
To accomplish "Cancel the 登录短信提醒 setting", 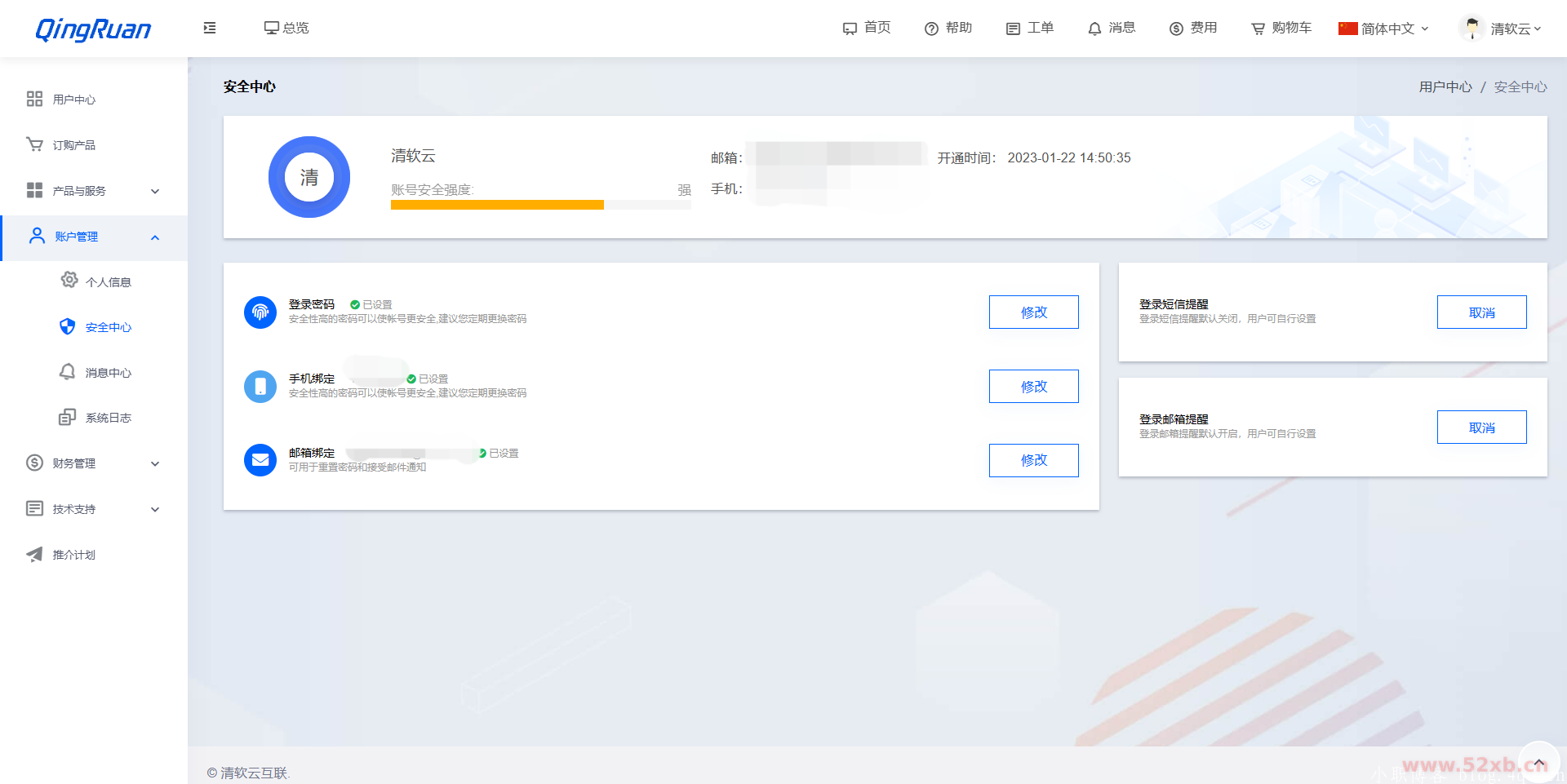I will (x=1481, y=312).
